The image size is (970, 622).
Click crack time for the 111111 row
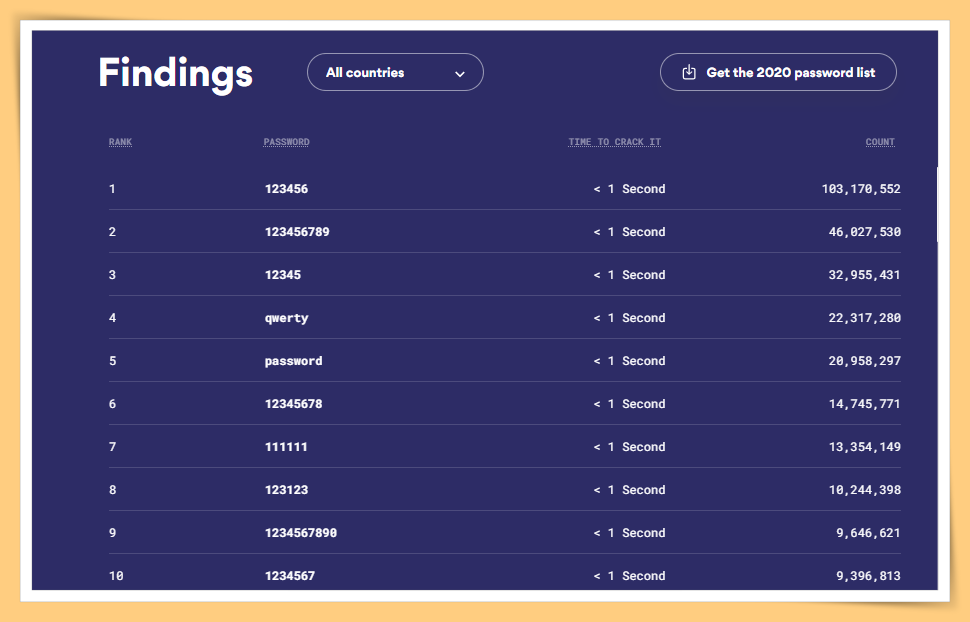[629, 447]
